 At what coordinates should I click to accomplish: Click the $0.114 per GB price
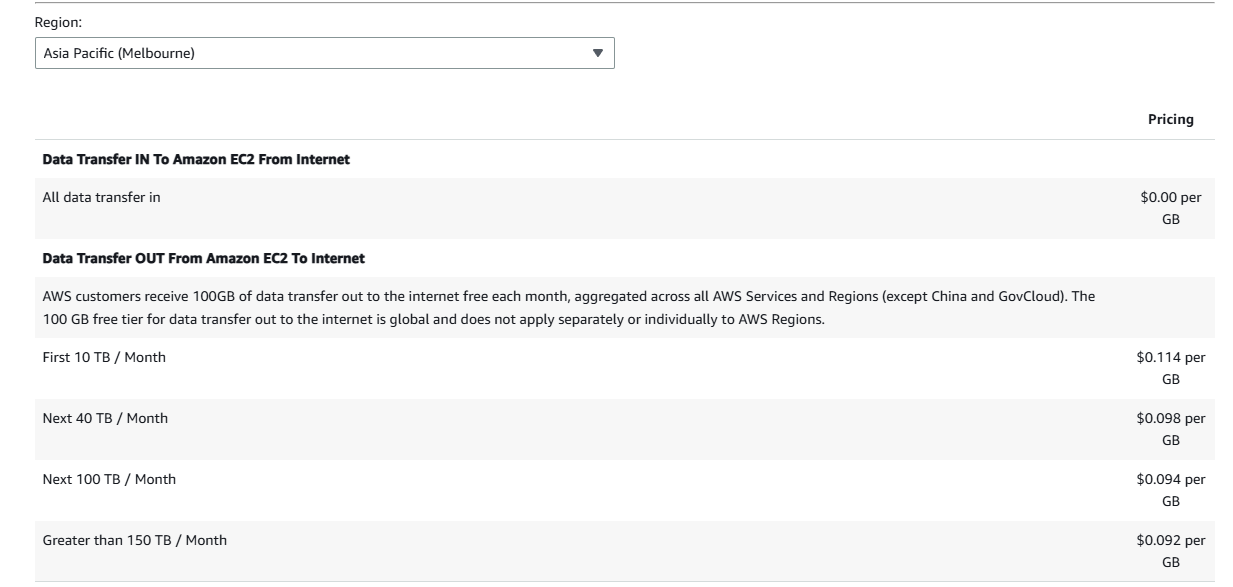coord(1170,368)
